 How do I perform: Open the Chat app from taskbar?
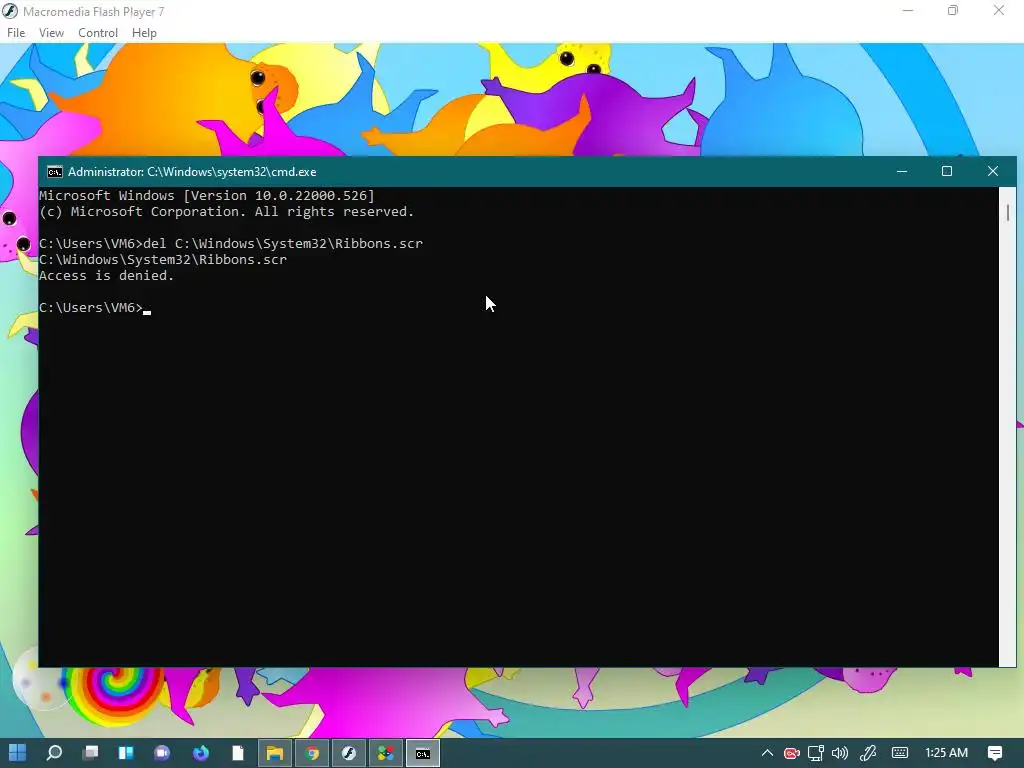tap(162, 753)
